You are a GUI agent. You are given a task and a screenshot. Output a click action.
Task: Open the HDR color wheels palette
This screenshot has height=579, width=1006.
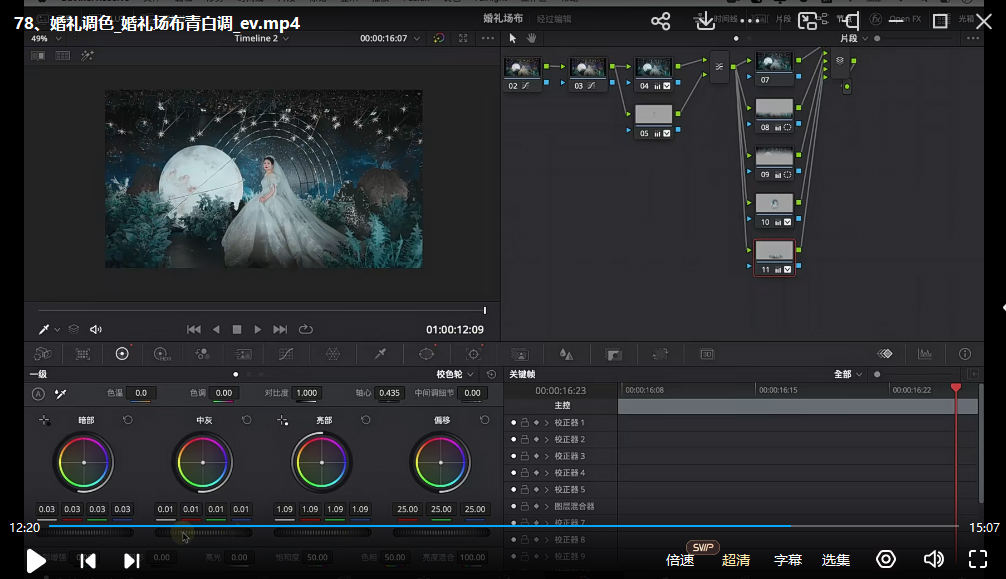click(161, 354)
